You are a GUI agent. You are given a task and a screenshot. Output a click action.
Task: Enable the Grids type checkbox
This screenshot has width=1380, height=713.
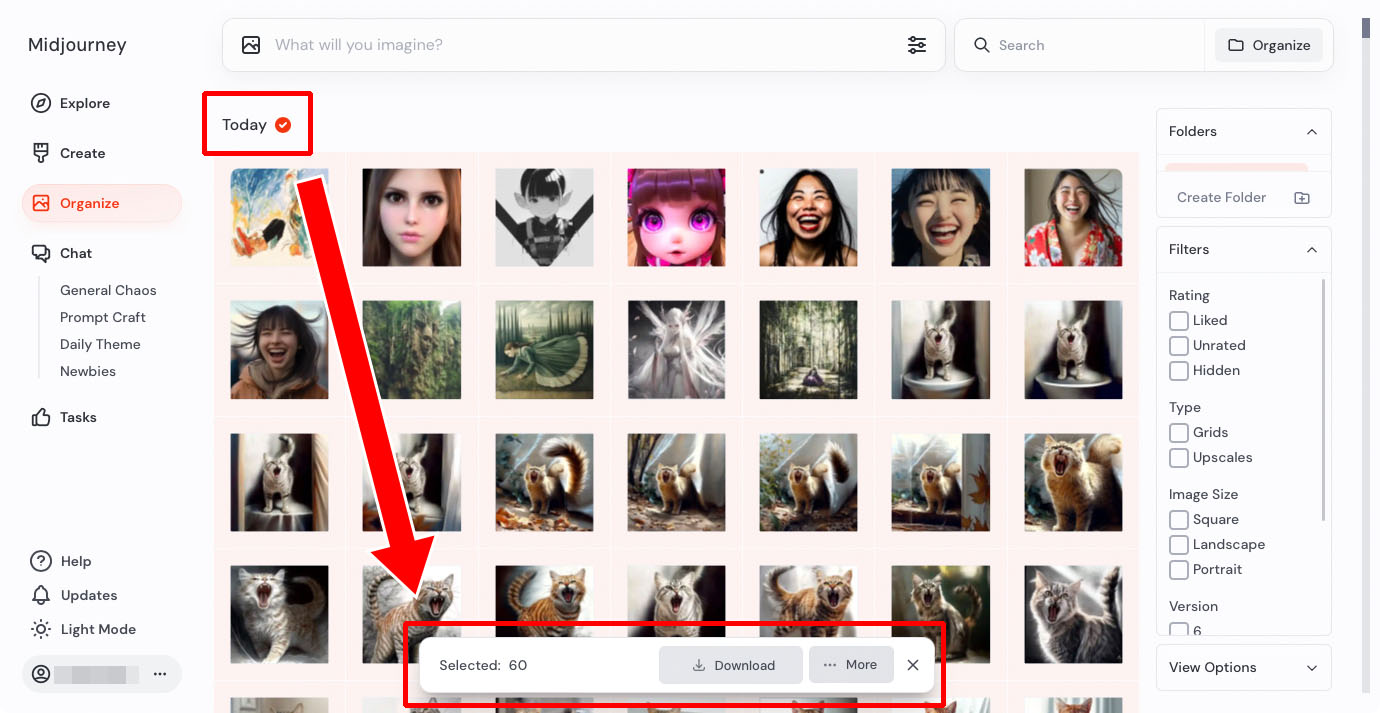(1179, 433)
